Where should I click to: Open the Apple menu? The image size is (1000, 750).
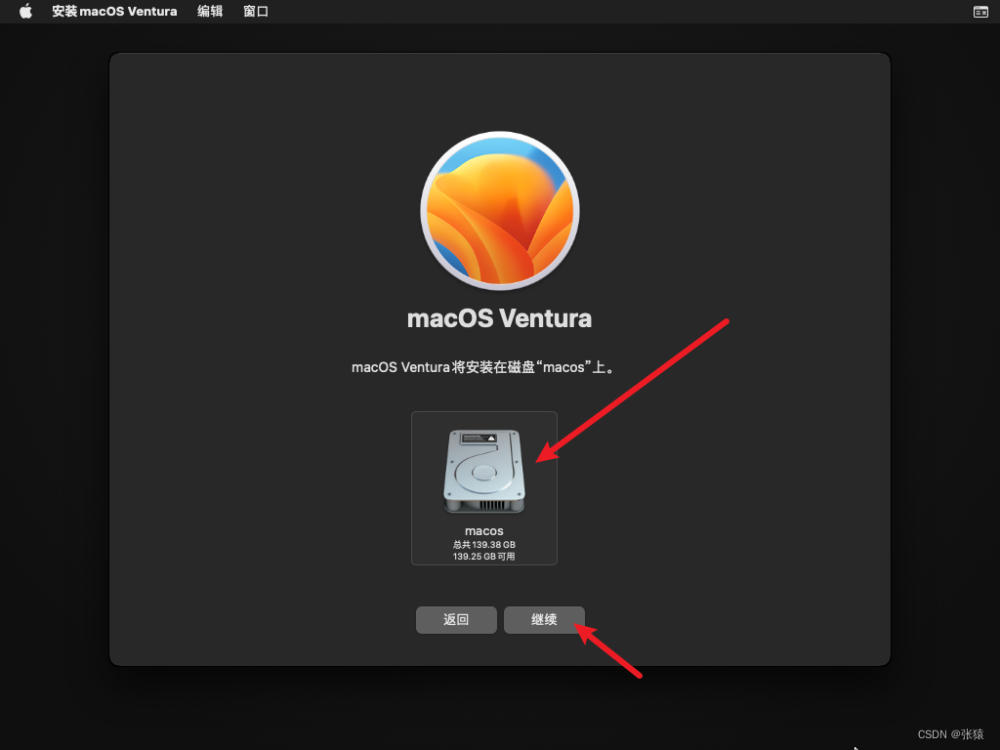point(26,11)
